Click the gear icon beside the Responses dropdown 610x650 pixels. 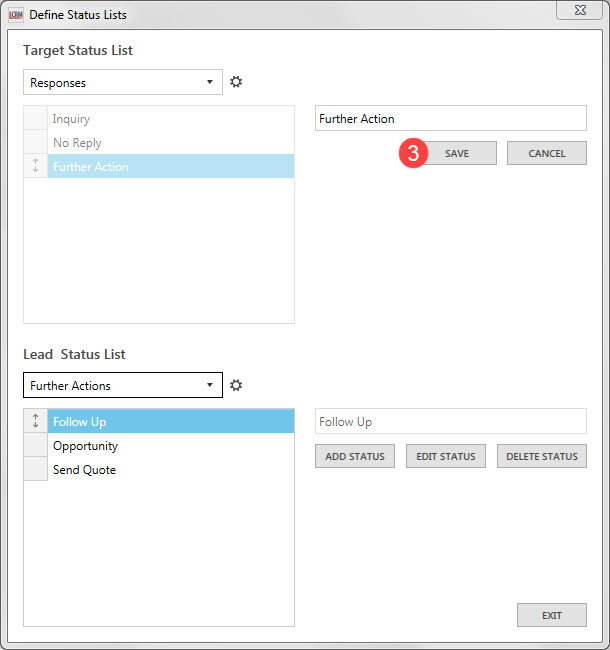coord(237,82)
